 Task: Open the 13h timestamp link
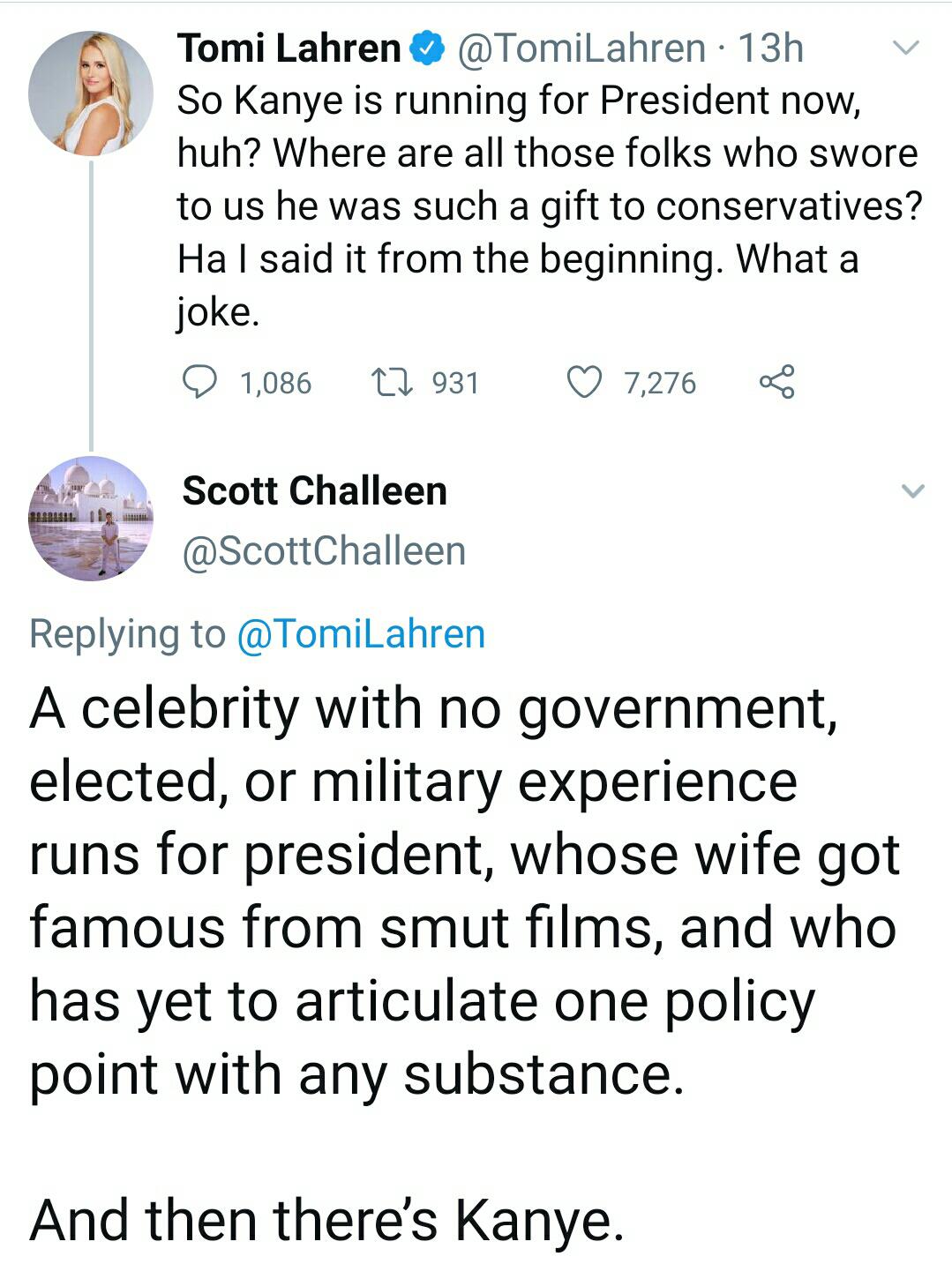point(770,49)
